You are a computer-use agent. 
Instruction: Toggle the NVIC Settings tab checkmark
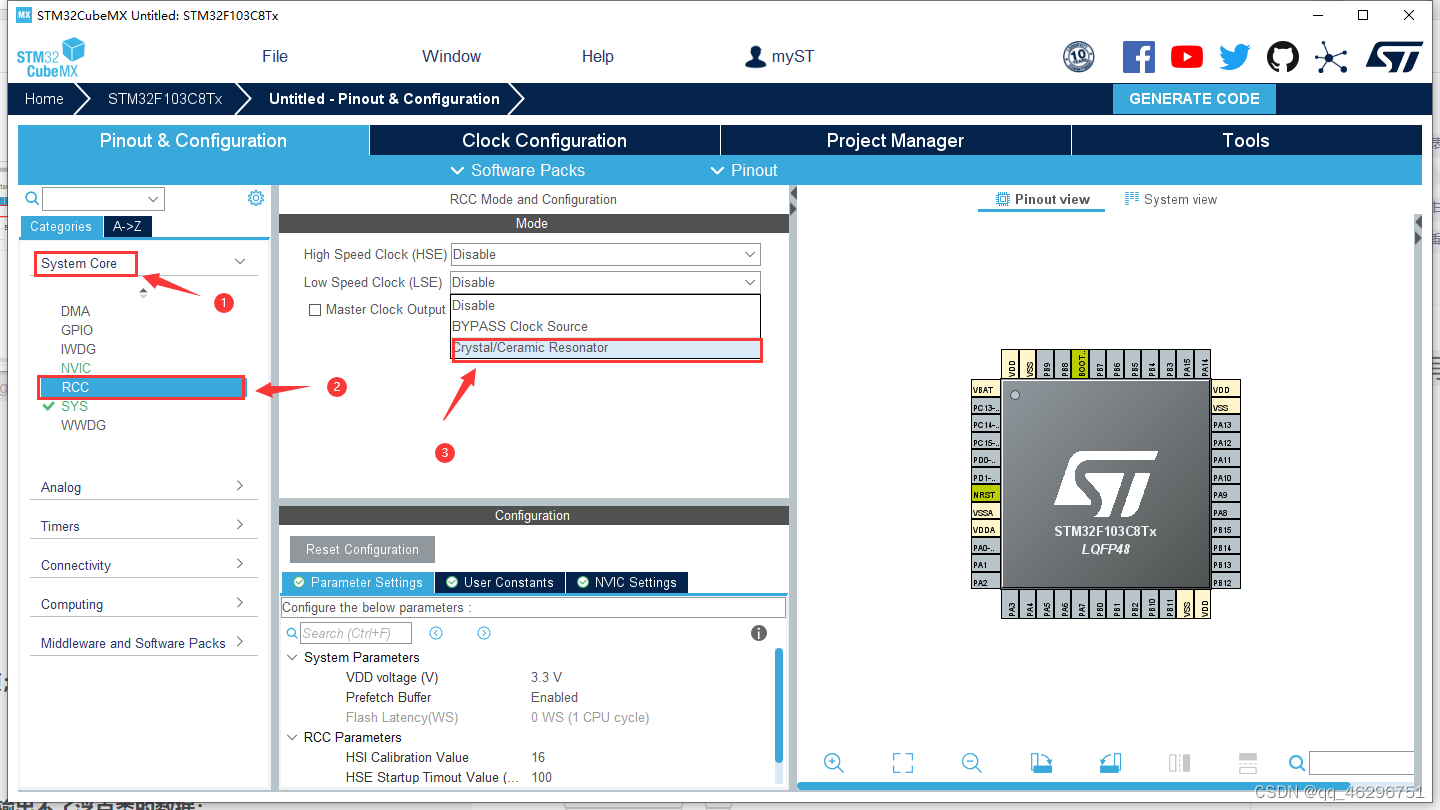pyautogui.click(x=583, y=582)
